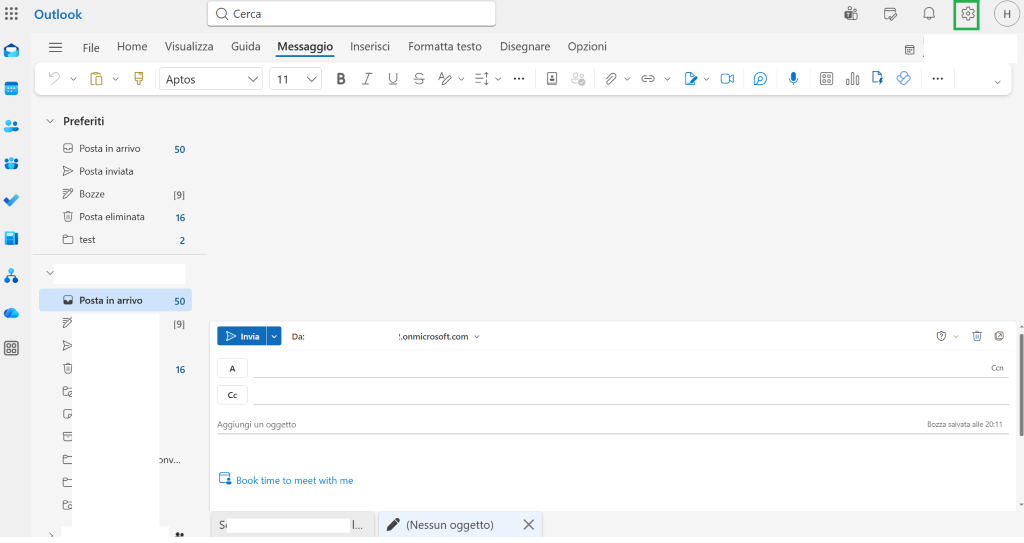Send the message with Invia

242,337
